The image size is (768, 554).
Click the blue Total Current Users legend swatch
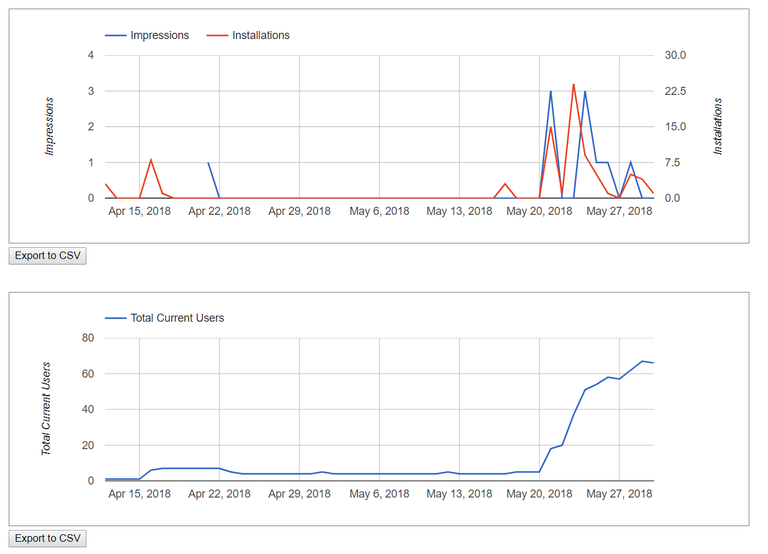click(116, 318)
